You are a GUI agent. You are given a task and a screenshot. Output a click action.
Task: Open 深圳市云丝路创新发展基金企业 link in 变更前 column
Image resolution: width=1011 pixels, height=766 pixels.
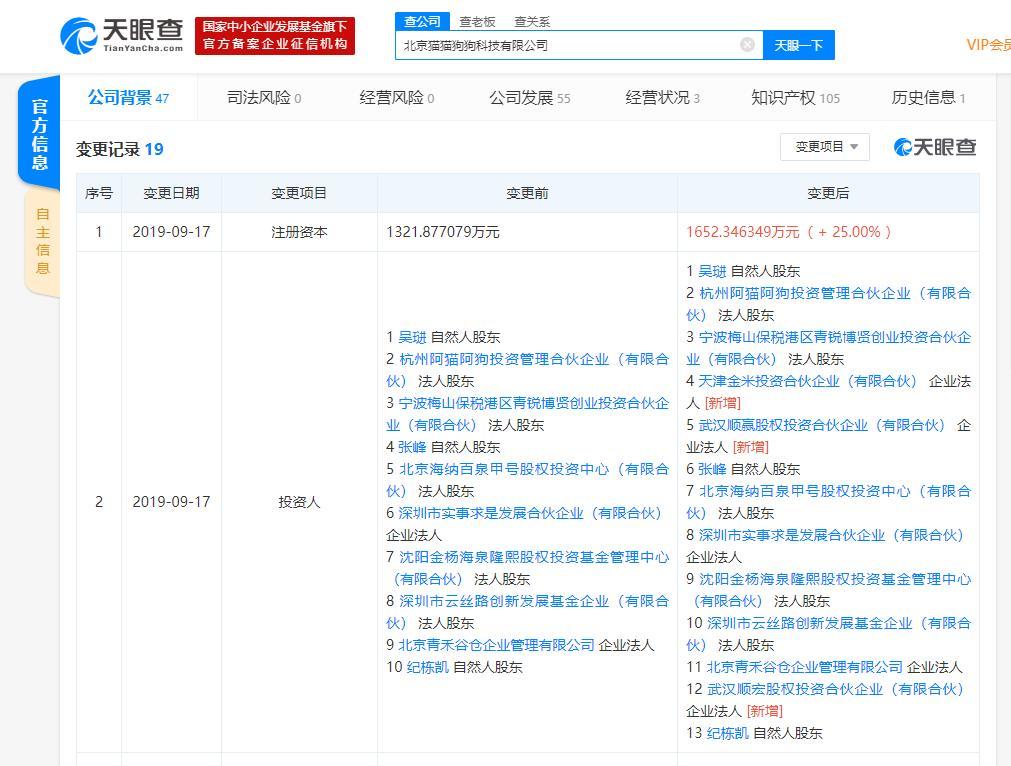tap(527, 612)
